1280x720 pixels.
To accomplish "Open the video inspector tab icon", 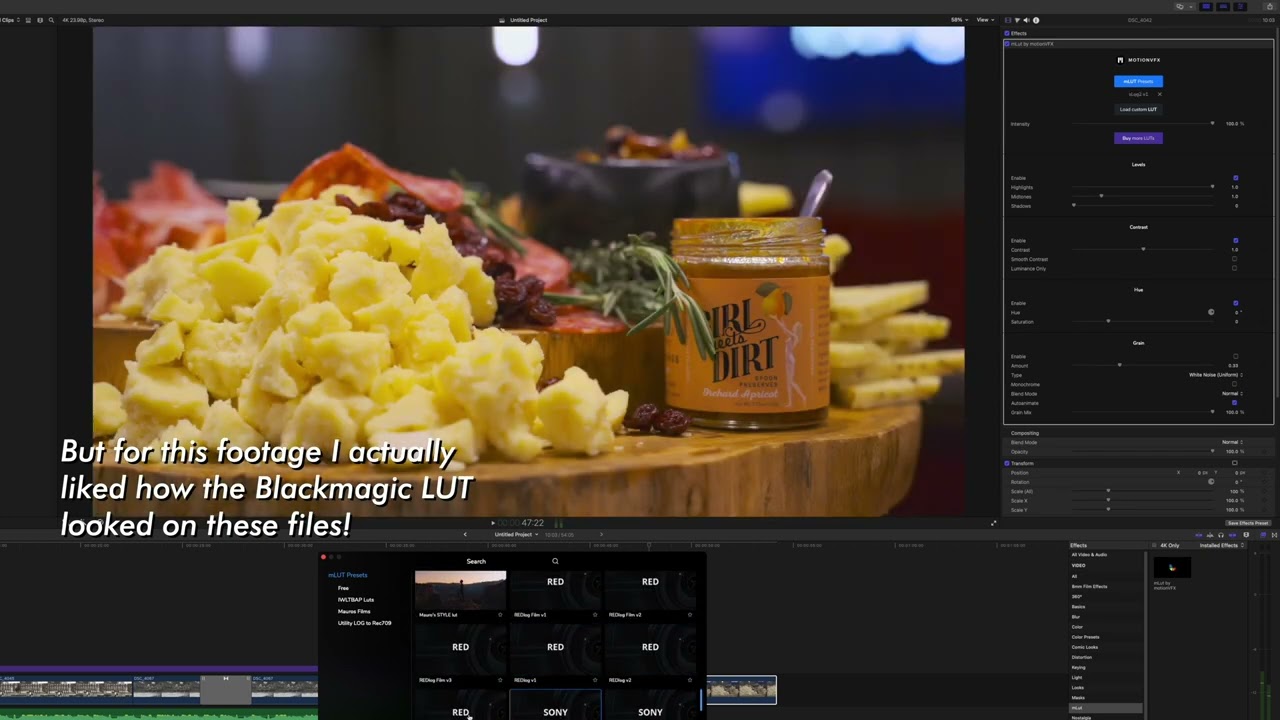I will click(1008, 20).
